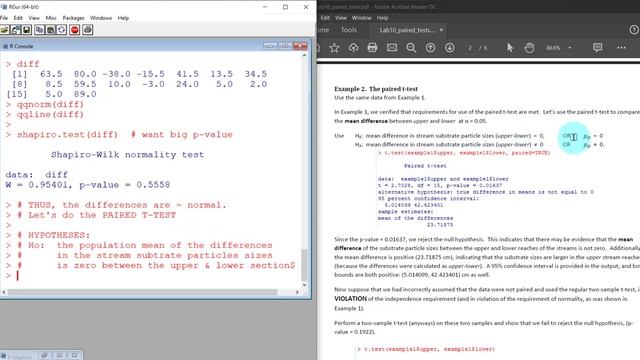Click the cloud upload icon in Acrobat
Viewport: 640px width, 360px height.
click(353, 48)
